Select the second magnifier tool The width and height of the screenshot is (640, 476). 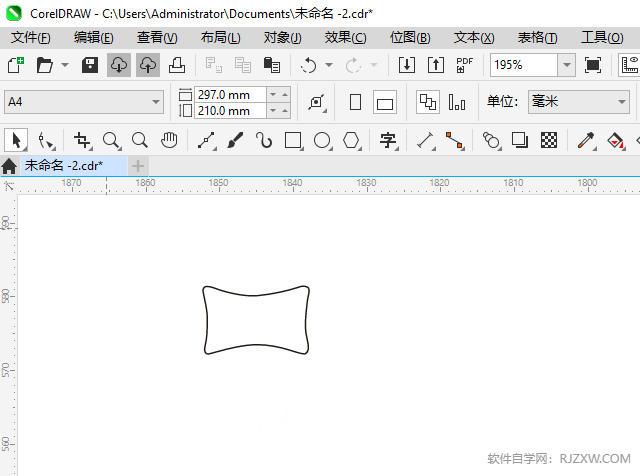pos(140,141)
